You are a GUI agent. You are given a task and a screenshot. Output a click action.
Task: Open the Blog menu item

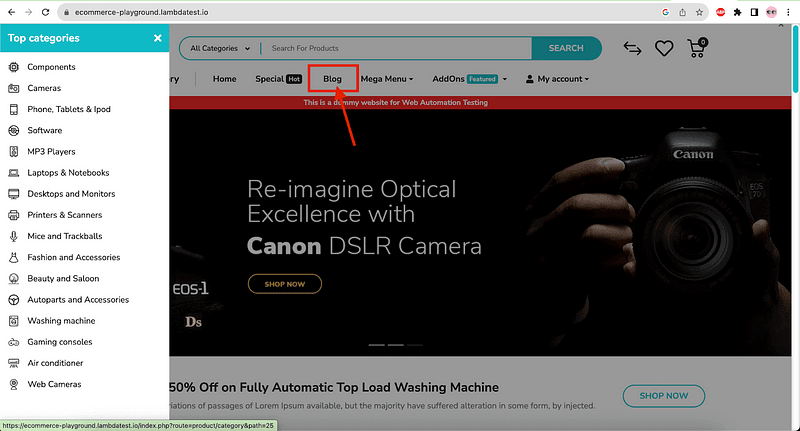(332, 79)
